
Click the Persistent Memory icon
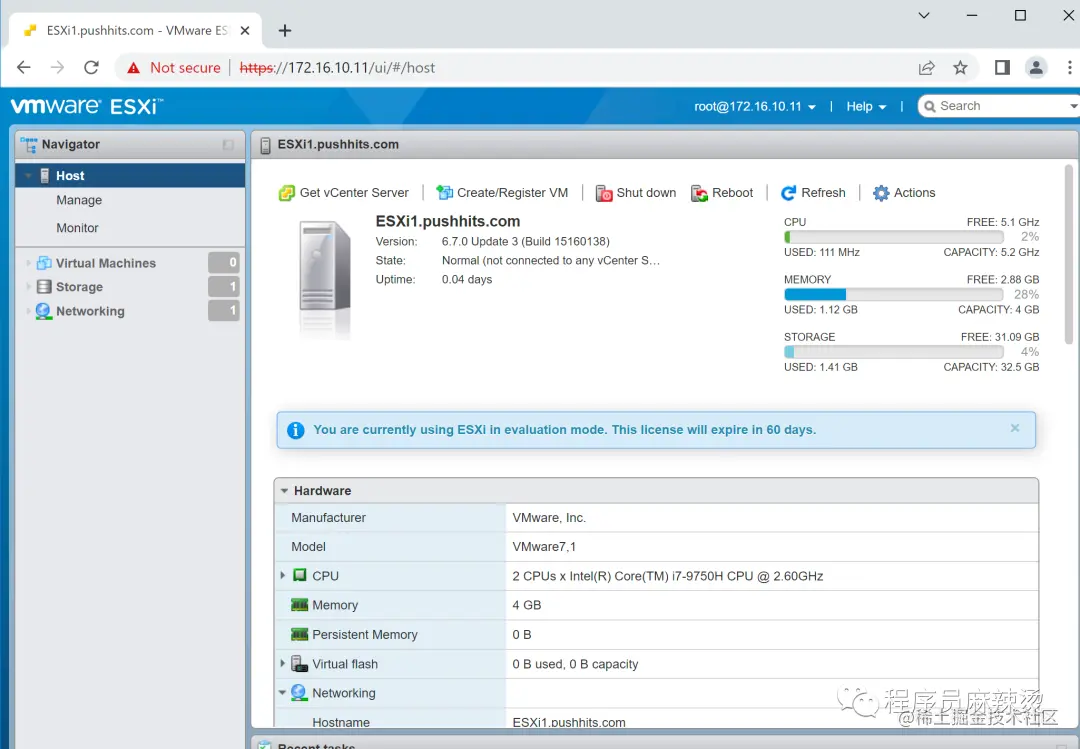(300, 634)
